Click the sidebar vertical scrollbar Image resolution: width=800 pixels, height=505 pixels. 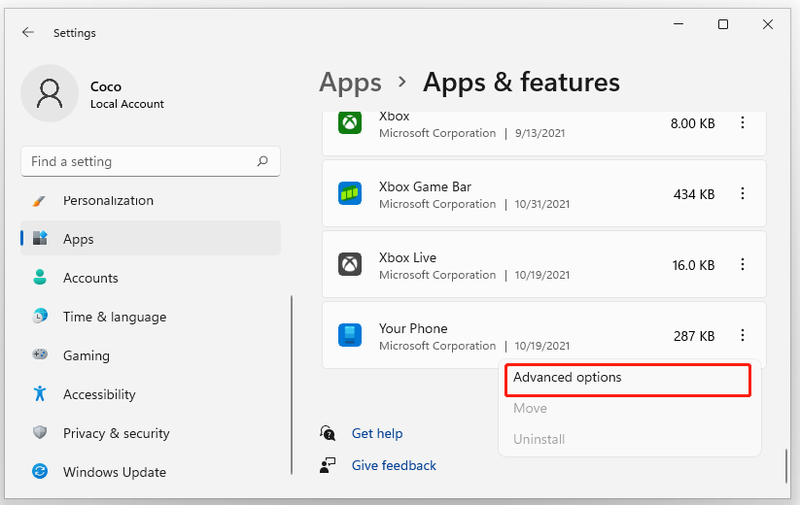tap(291, 385)
